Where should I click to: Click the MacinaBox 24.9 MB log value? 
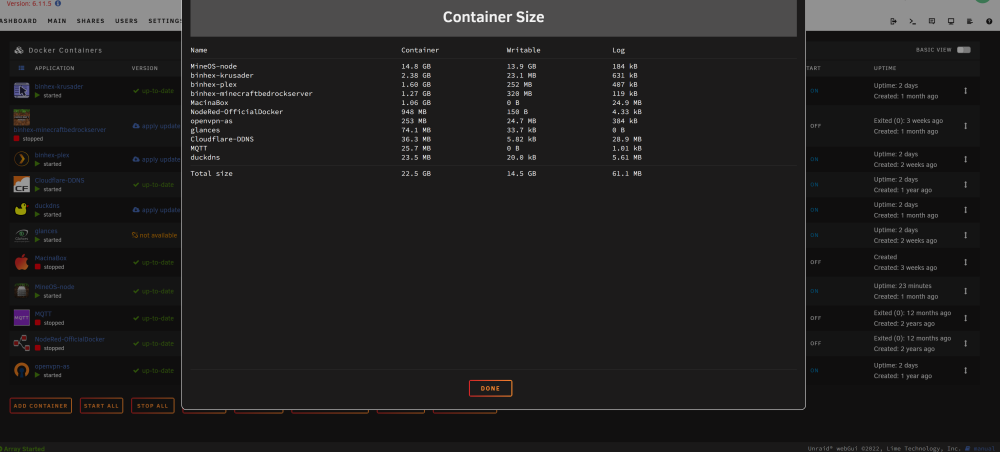click(x=627, y=103)
